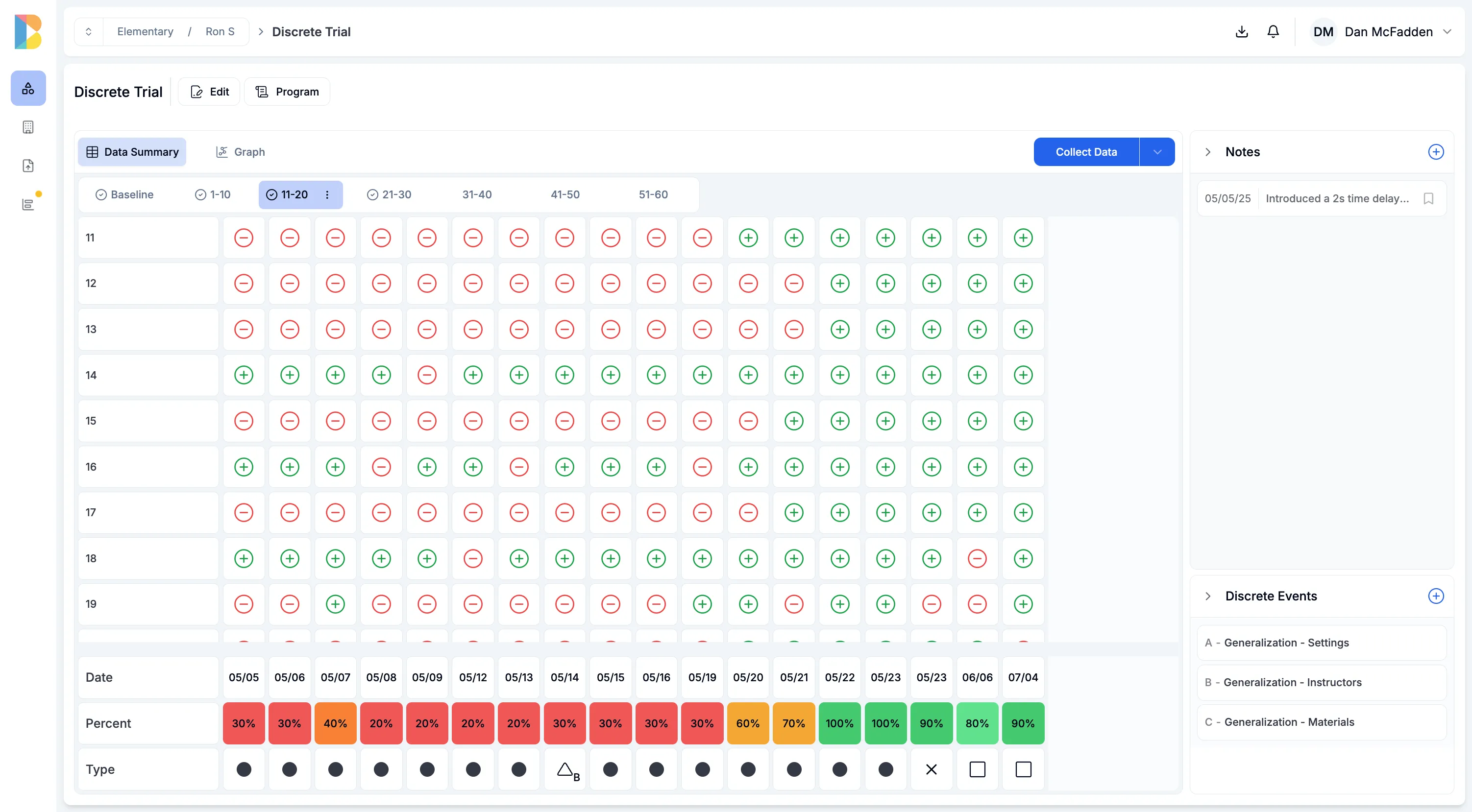Go to Elementary breadcrumb link
This screenshot has width=1472, height=812.
tap(145, 32)
